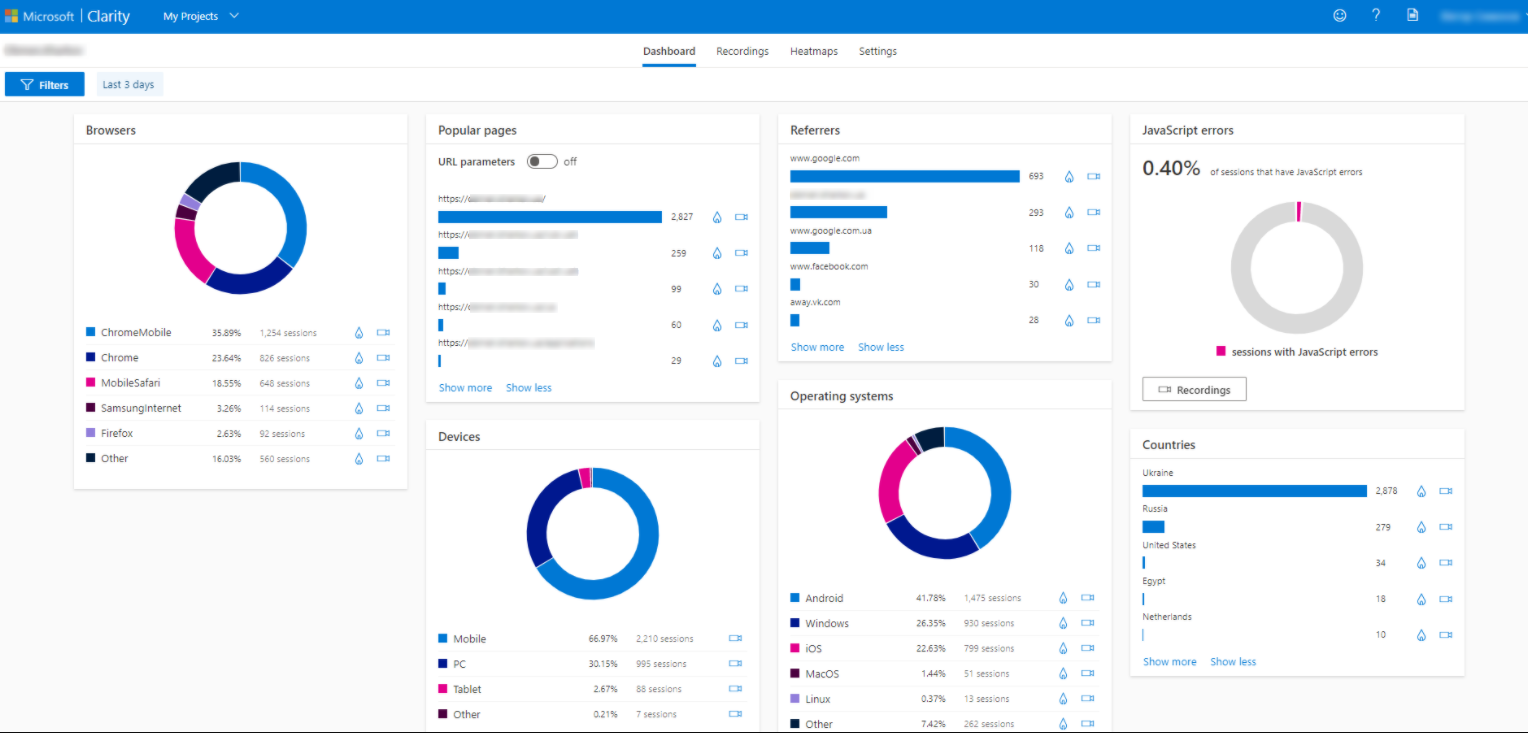The width and height of the screenshot is (1528, 733).
Task: Open the Last 3 days date filter
Action: click(x=129, y=85)
